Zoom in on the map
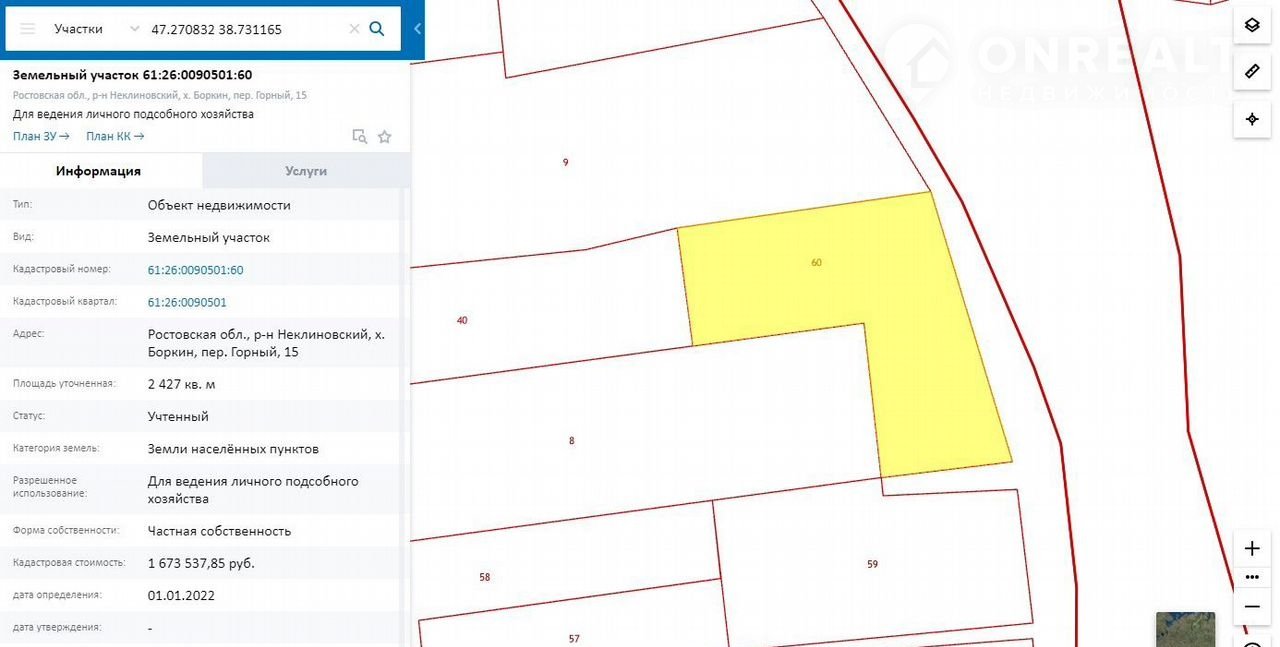1280x647 pixels. click(x=1252, y=548)
